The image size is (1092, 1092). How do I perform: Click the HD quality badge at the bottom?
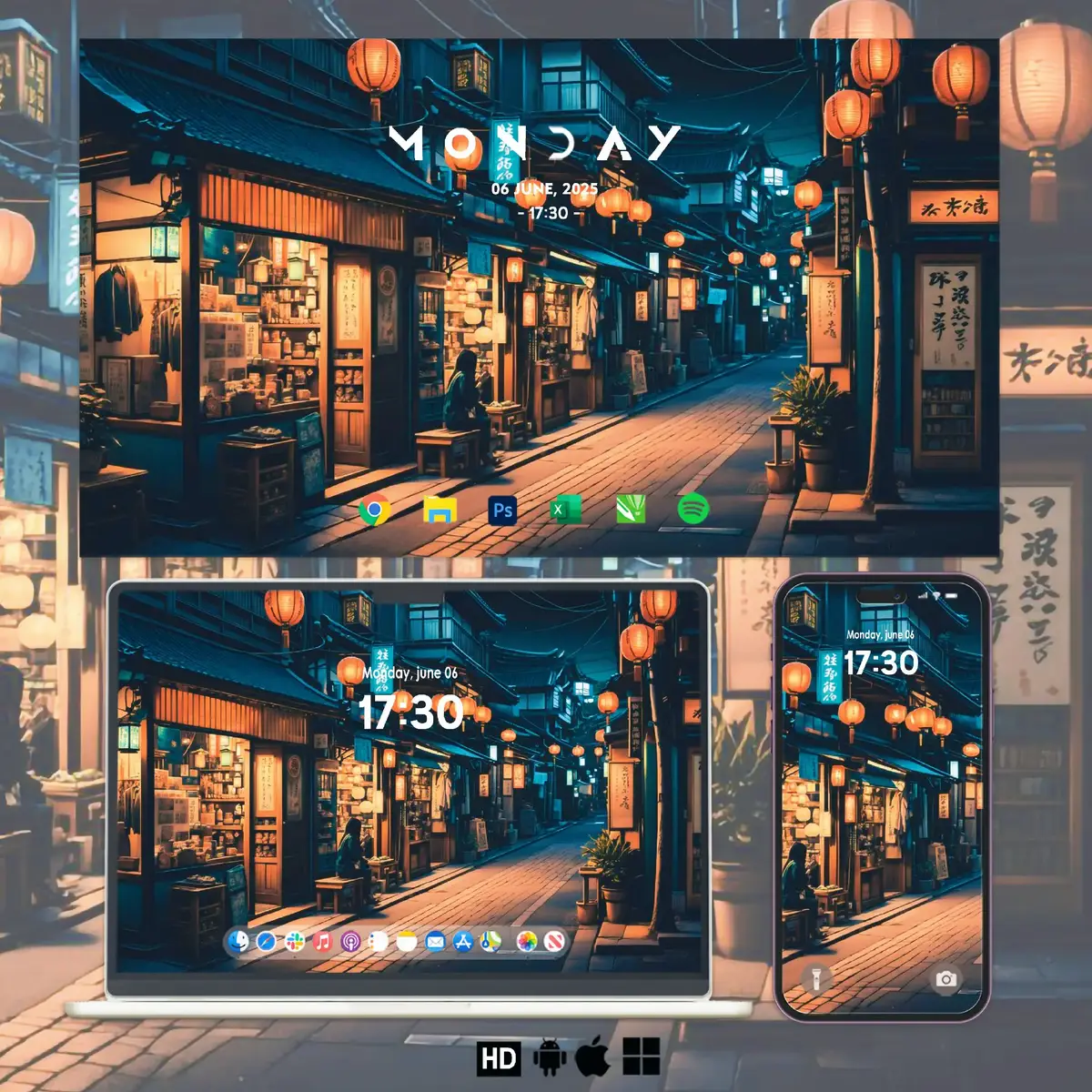click(498, 1058)
